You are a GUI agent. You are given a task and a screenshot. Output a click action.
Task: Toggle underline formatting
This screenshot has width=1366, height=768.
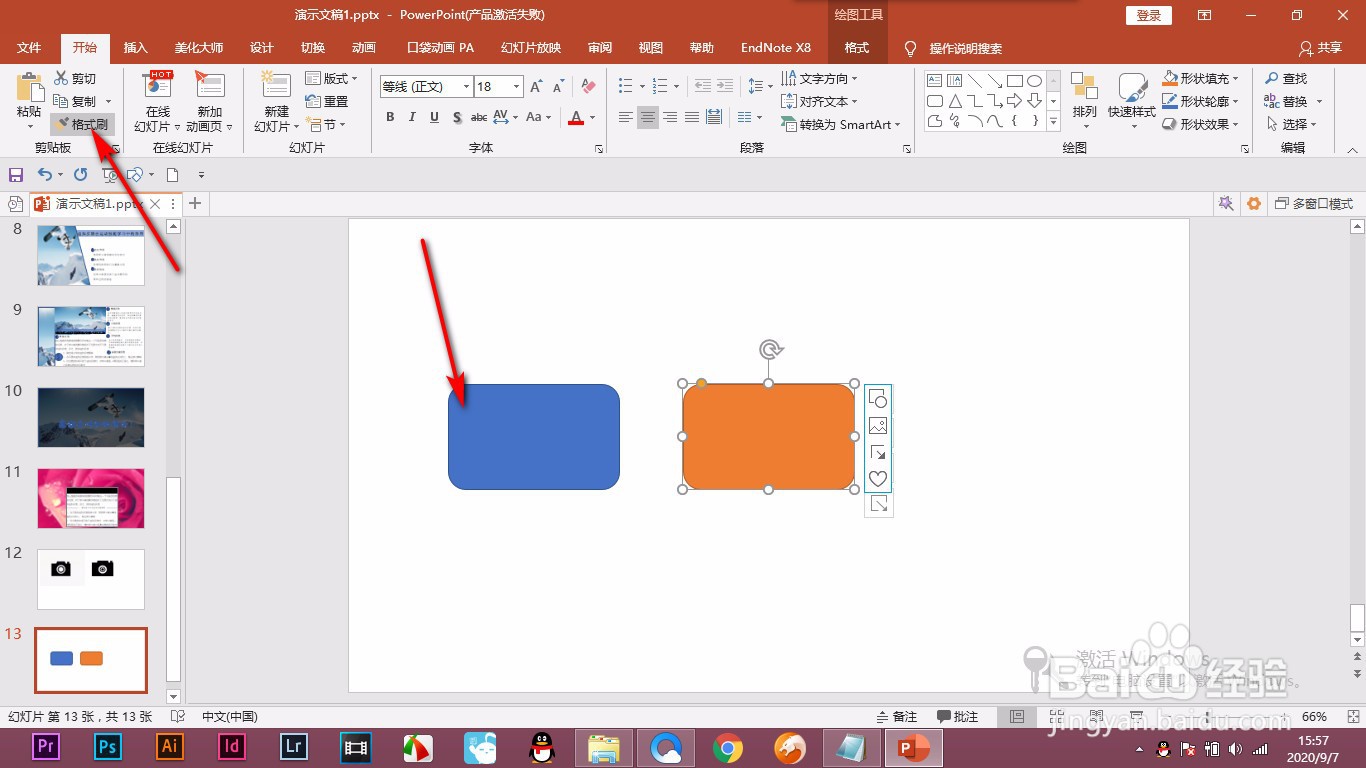coord(434,117)
